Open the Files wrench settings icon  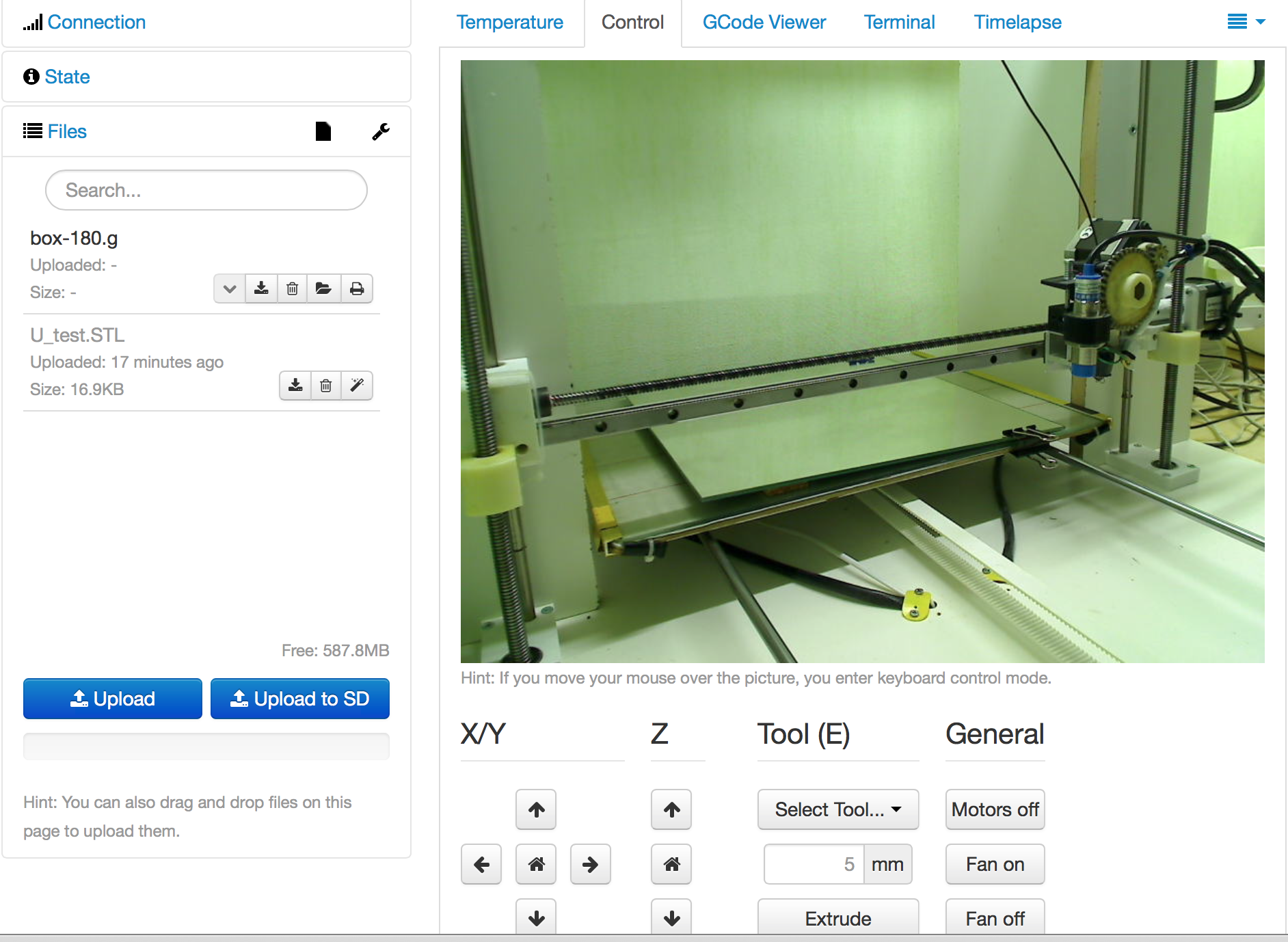coord(381,131)
